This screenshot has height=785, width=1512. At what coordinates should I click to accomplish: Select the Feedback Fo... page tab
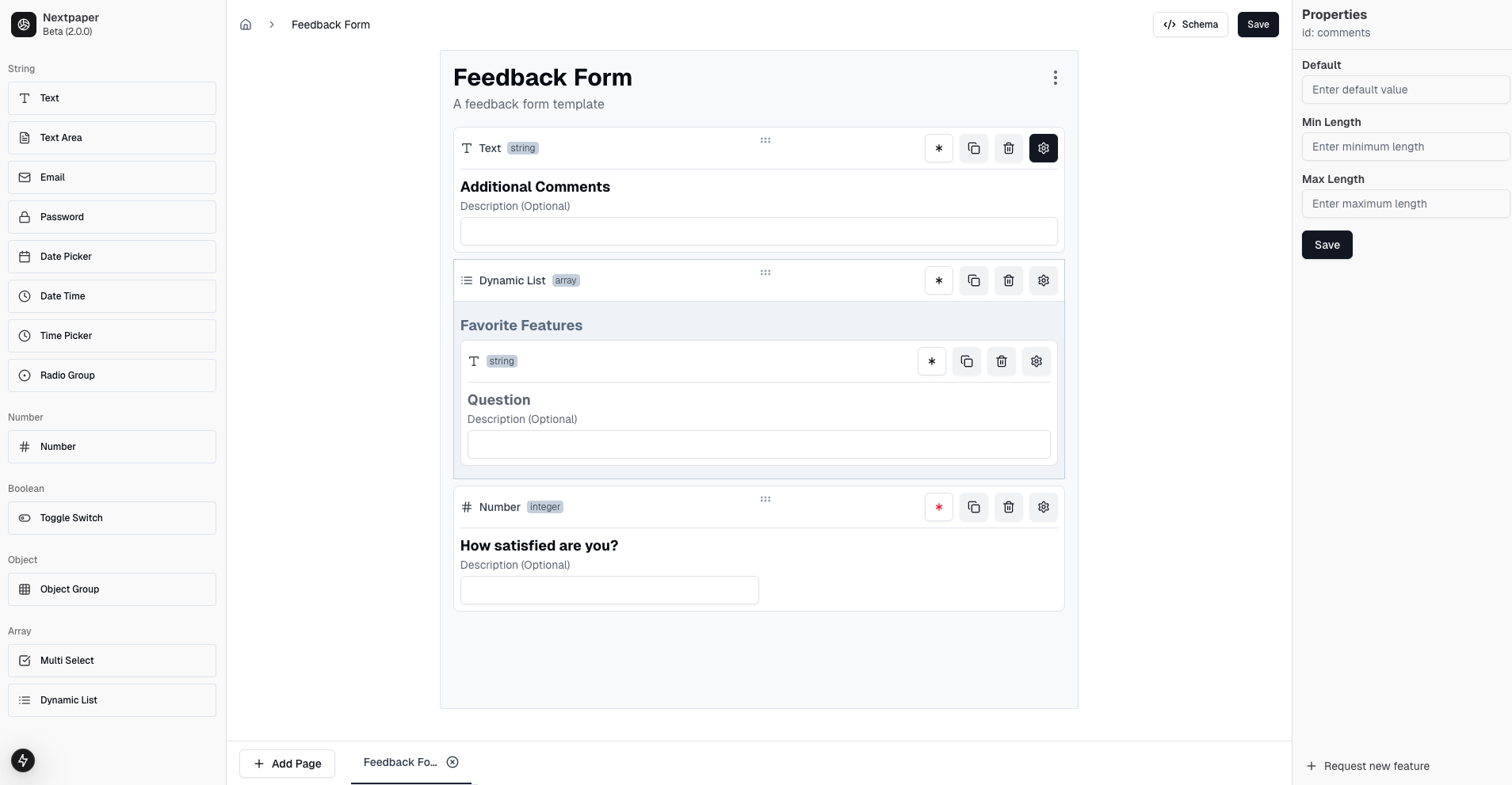coord(400,762)
